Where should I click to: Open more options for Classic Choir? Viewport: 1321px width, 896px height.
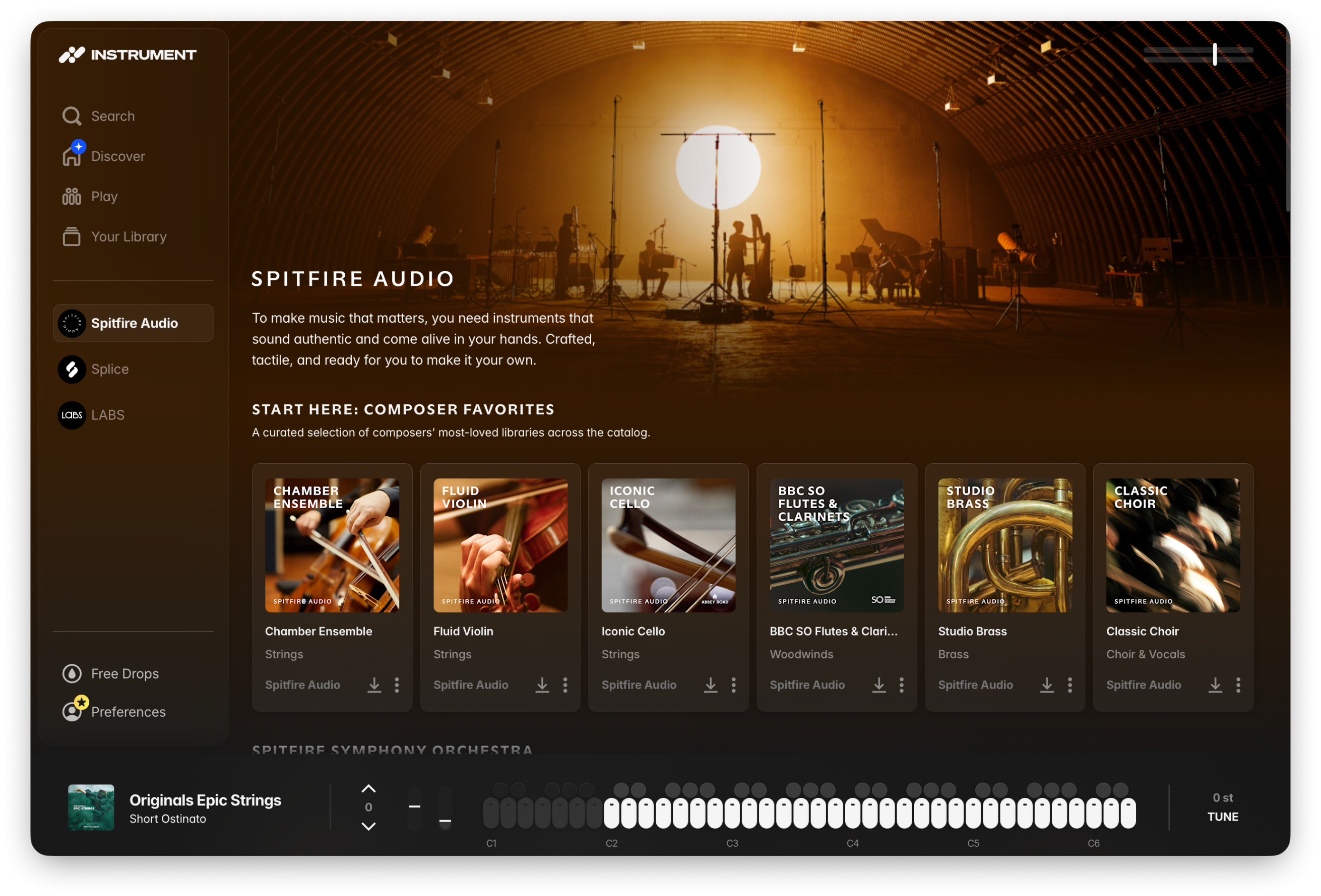pyautogui.click(x=1238, y=685)
